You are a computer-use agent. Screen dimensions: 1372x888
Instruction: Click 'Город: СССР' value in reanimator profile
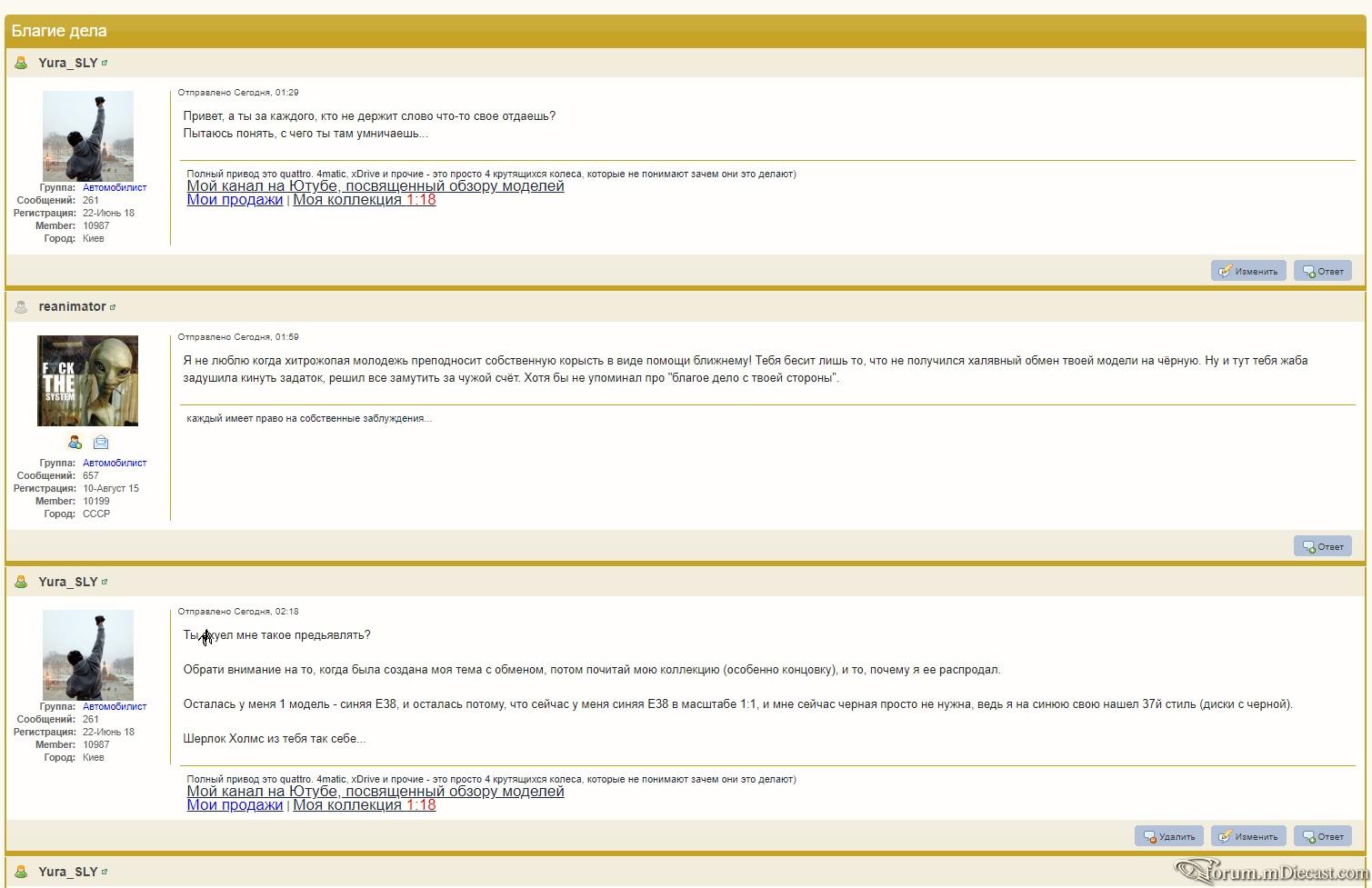(96, 514)
